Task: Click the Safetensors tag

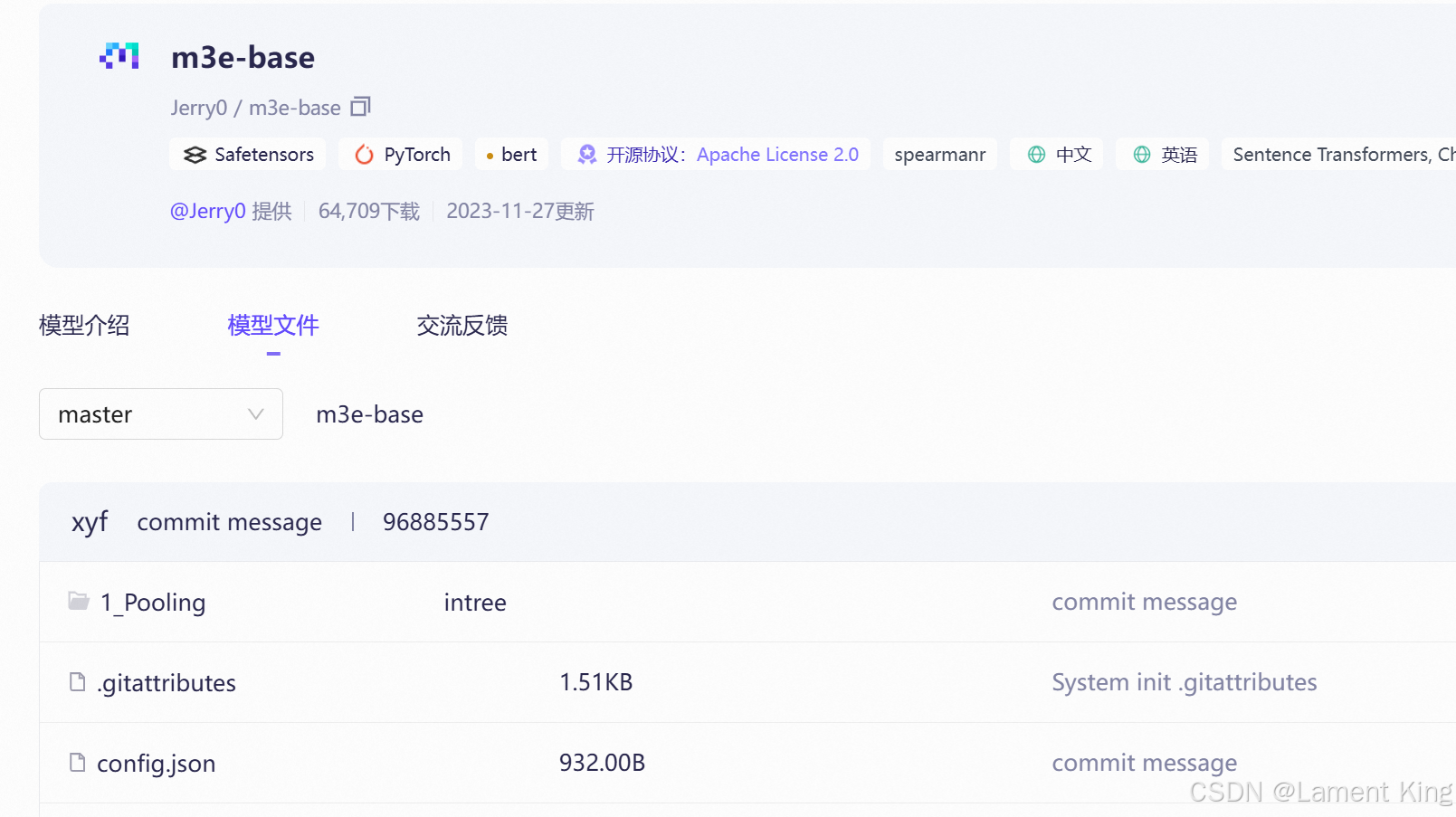Action: click(x=247, y=155)
